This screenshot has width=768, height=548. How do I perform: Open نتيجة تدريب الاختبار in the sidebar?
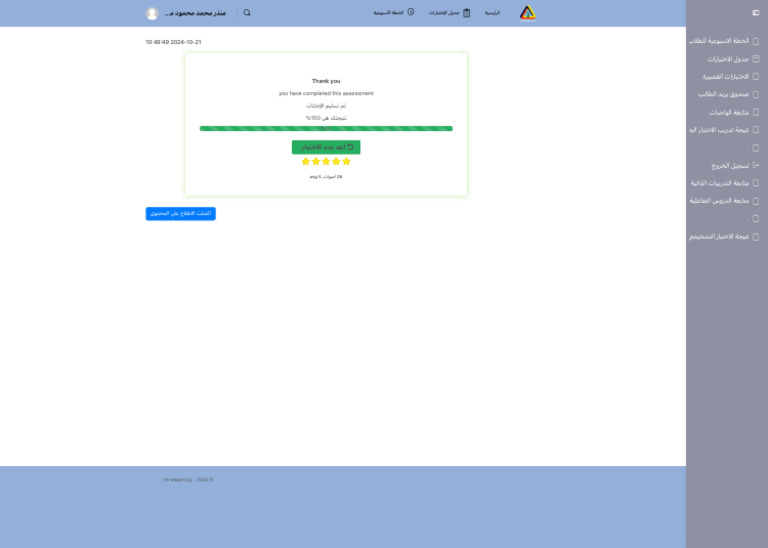click(723, 130)
